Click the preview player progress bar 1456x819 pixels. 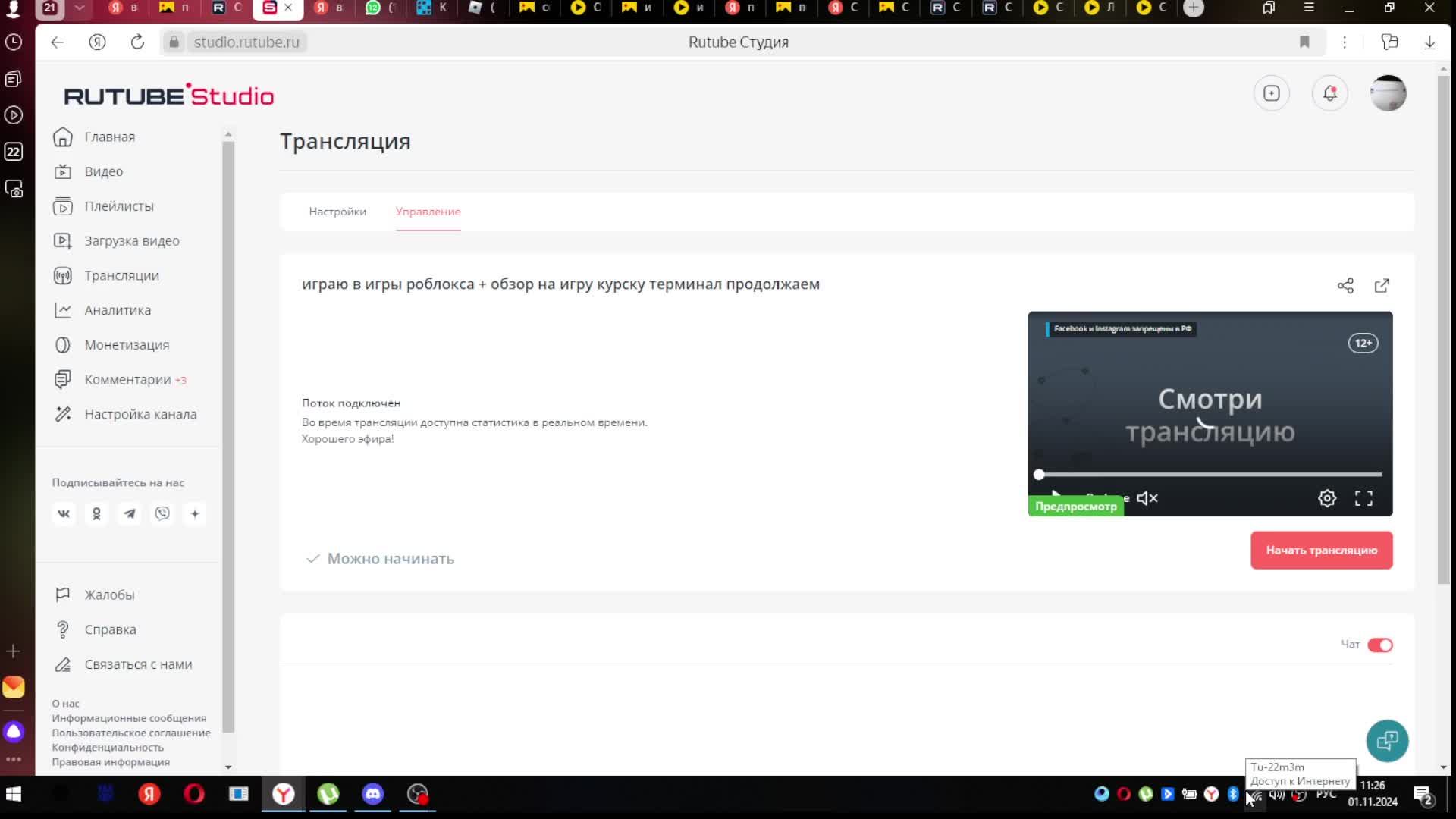pos(1210,475)
